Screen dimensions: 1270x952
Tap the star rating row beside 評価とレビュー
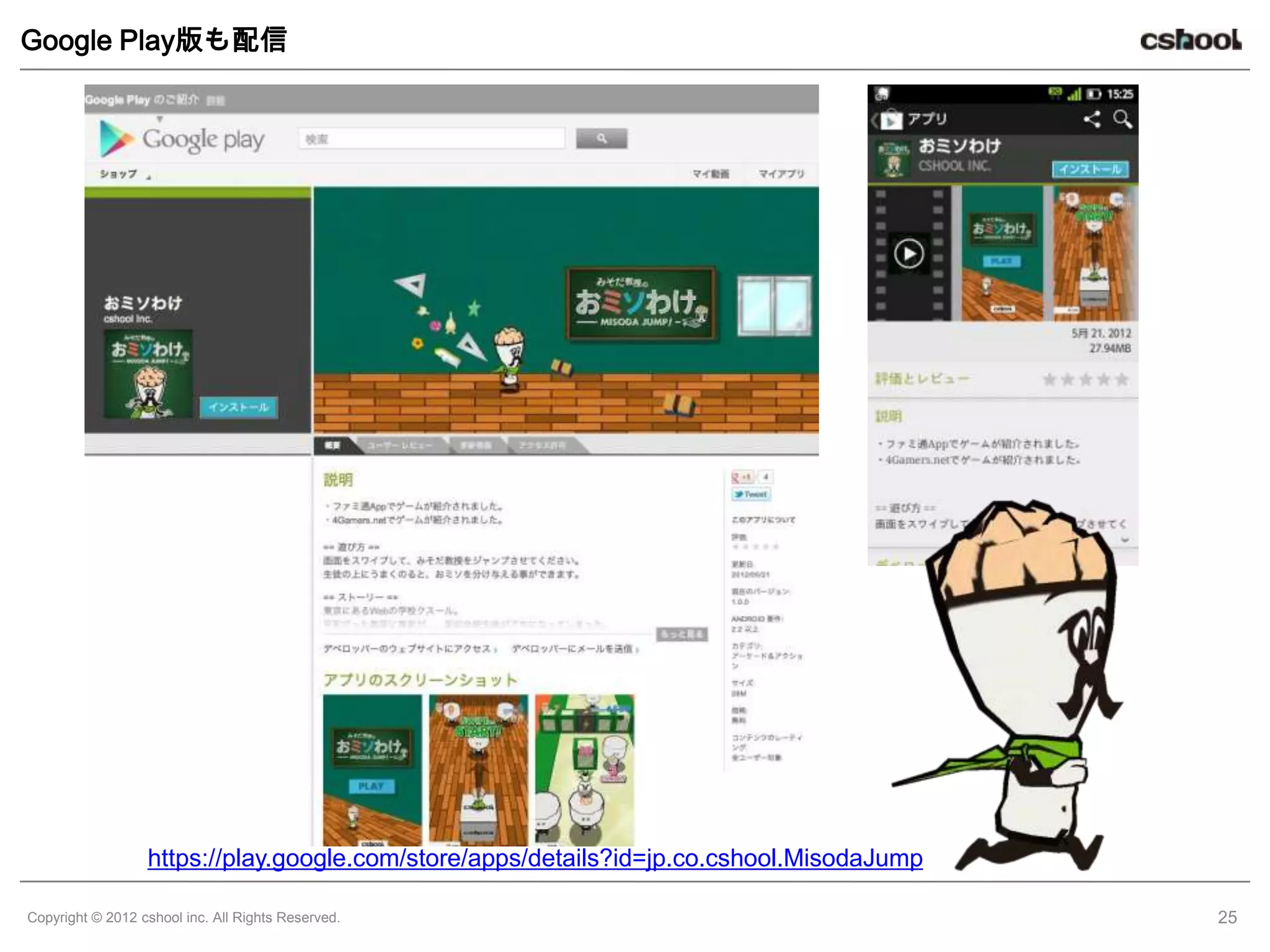click(1085, 379)
